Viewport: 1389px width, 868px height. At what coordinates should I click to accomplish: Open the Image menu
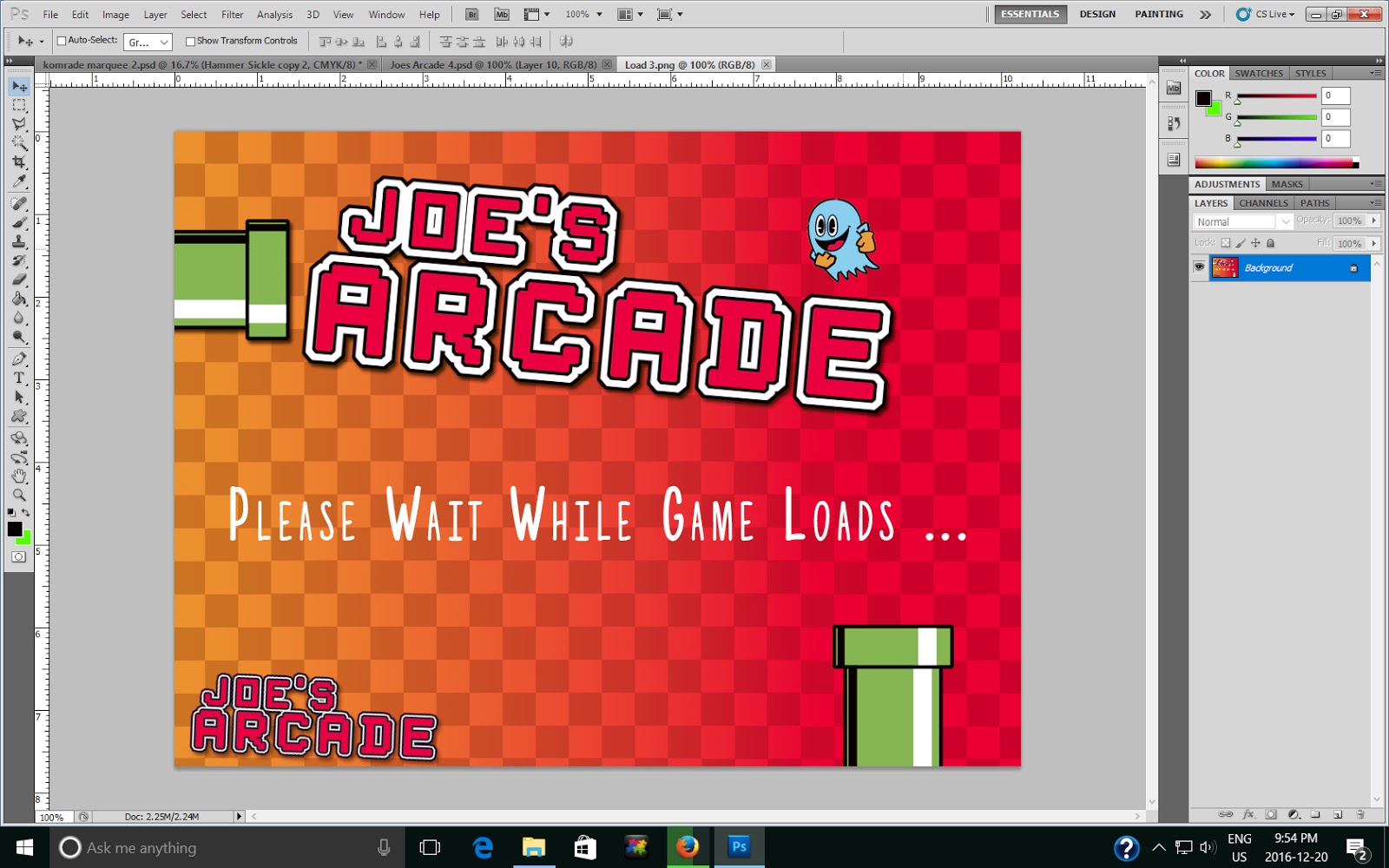[115, 15]
